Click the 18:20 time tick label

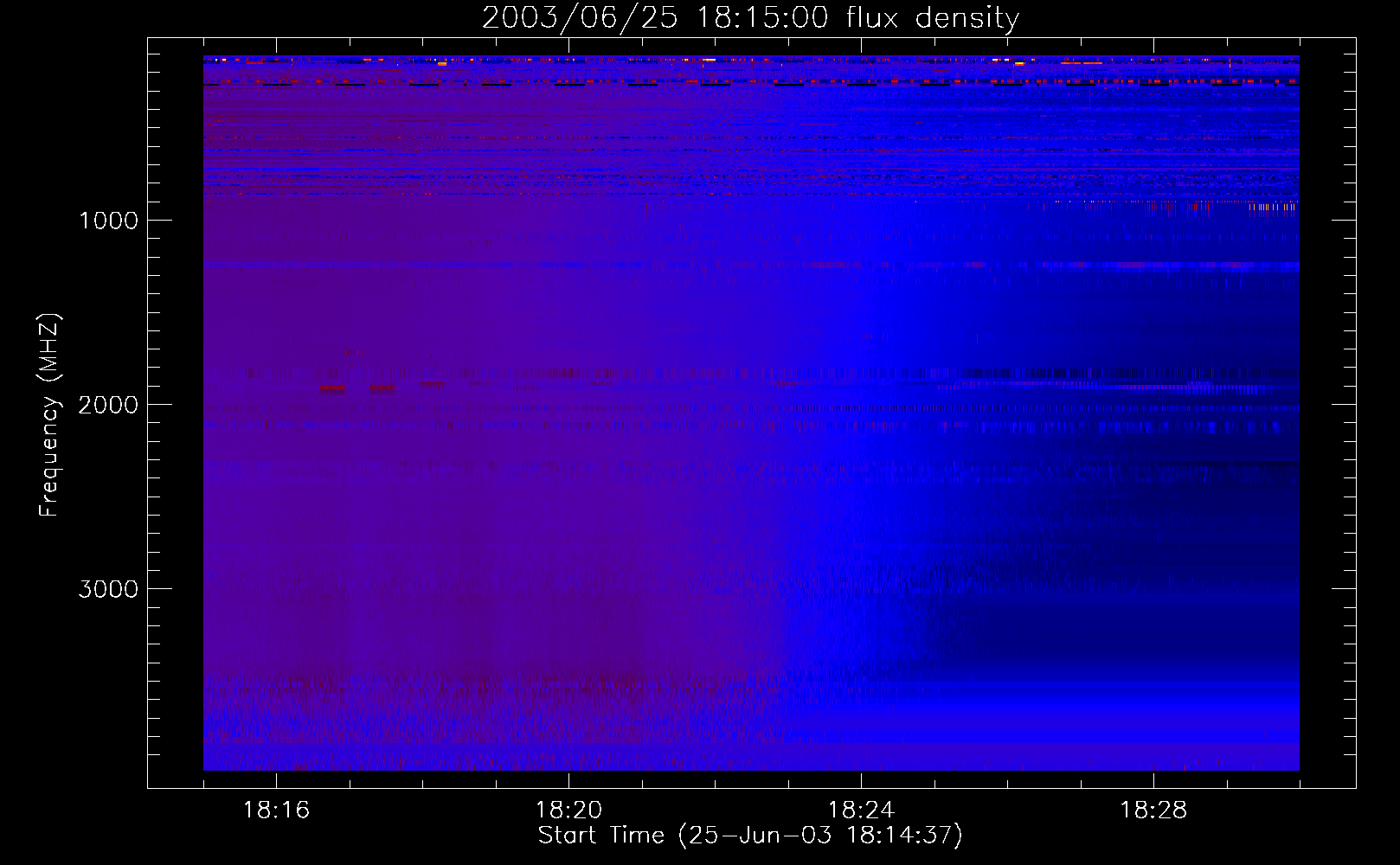coord(568,811)
